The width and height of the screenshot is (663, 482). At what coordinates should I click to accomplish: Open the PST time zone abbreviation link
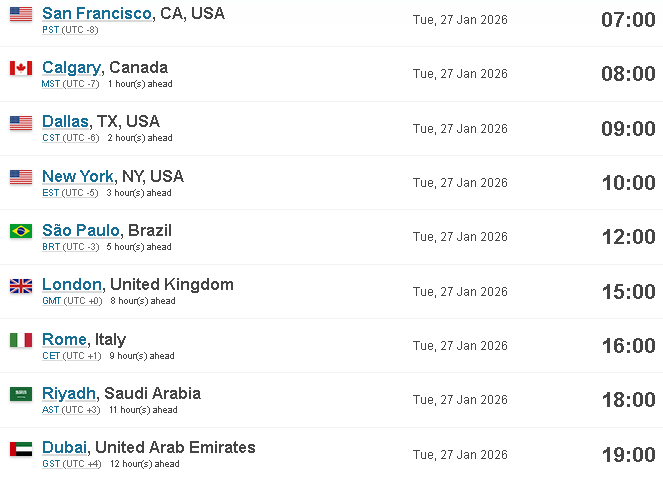[51, 30]
